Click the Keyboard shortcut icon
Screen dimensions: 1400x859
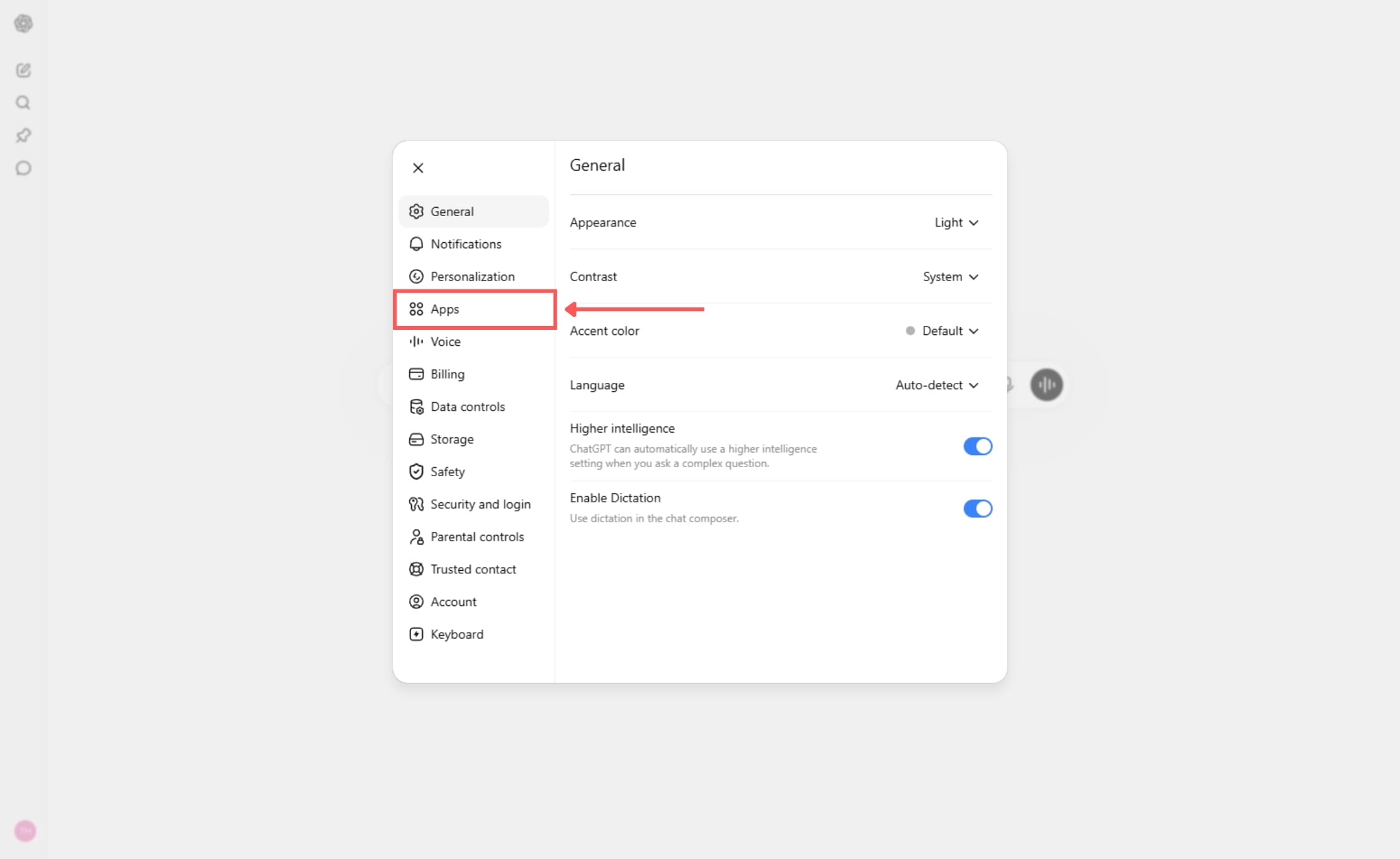coord(416,634)
